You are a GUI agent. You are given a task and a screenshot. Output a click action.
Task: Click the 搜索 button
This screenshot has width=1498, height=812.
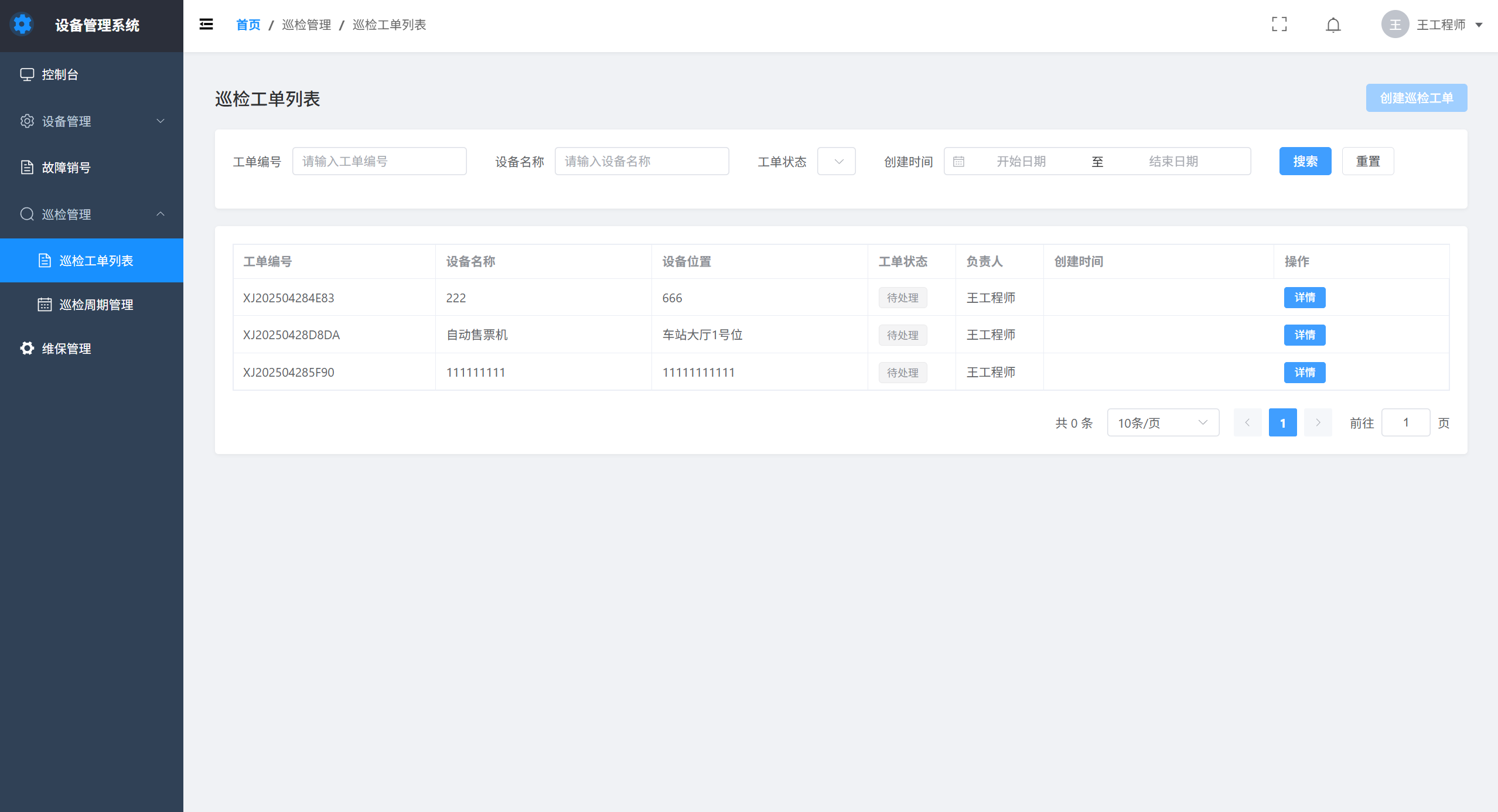pos(1305,162)
